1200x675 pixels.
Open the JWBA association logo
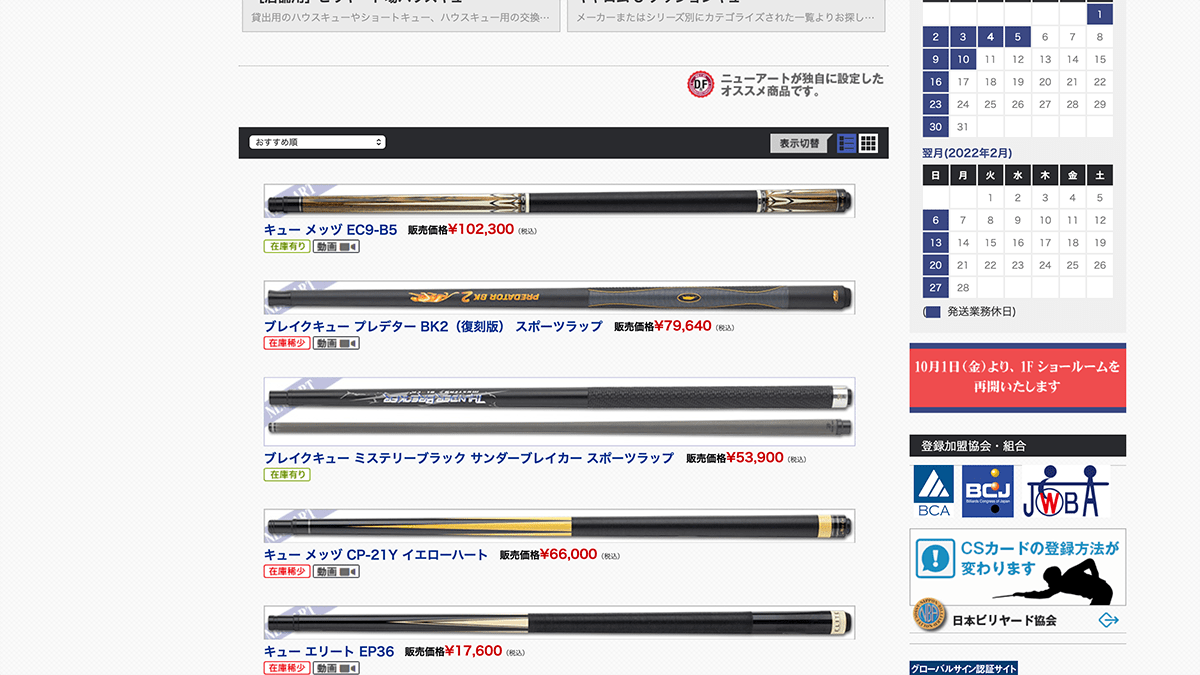[1065, 492]
